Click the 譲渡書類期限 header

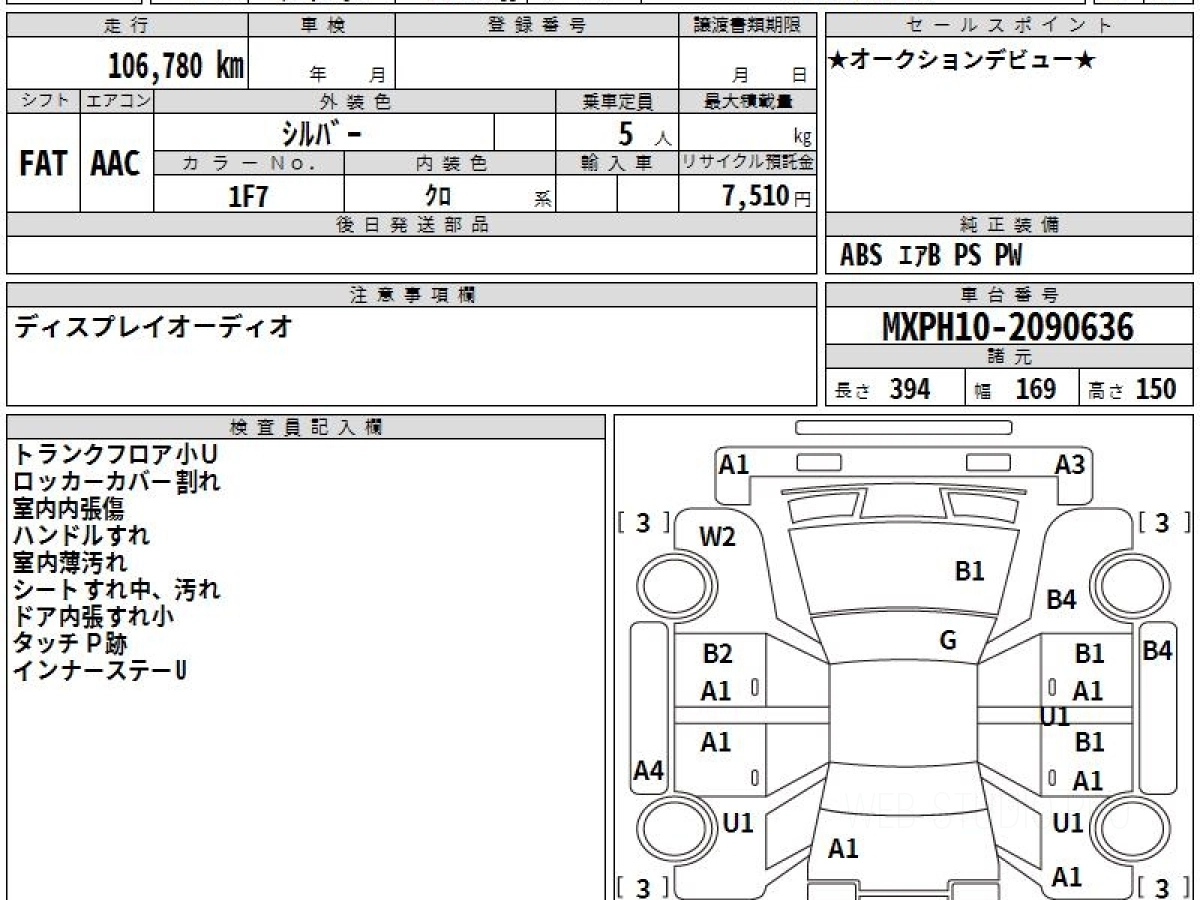pyautogui.click(x=747, y=26)
